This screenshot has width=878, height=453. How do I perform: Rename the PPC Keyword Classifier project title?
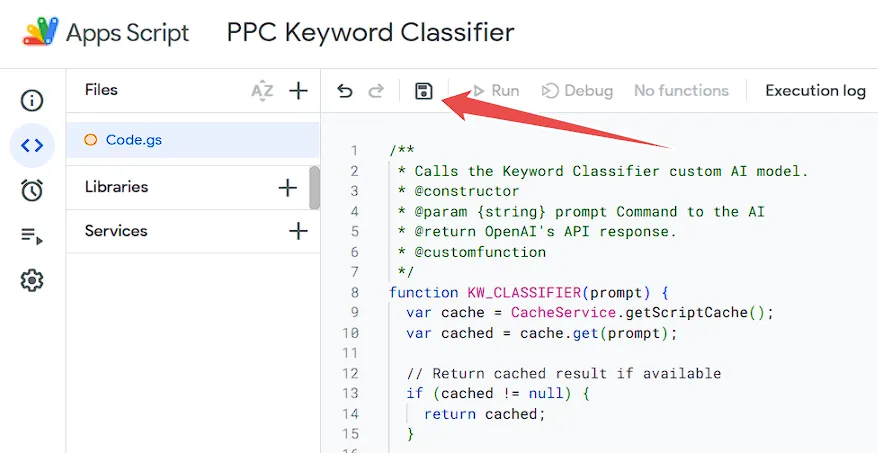[x=370, y=32]
